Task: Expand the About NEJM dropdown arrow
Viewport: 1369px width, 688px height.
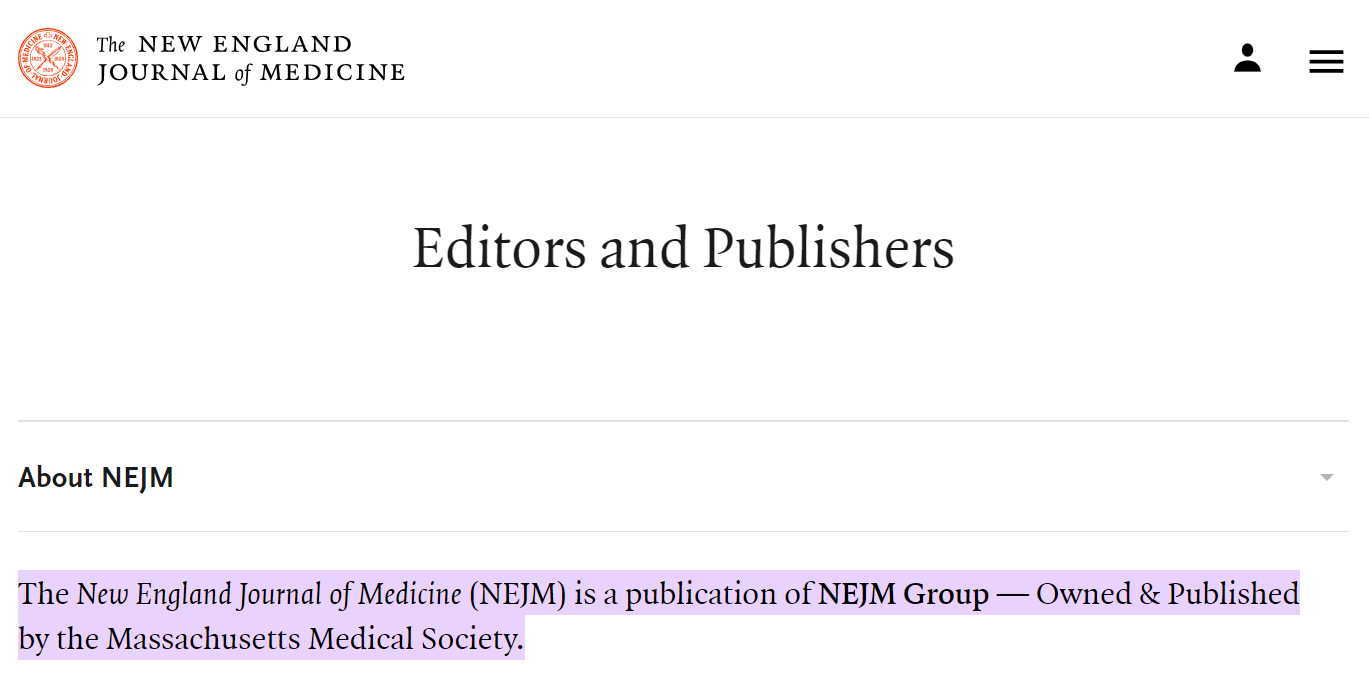Action: (1327, 477)
